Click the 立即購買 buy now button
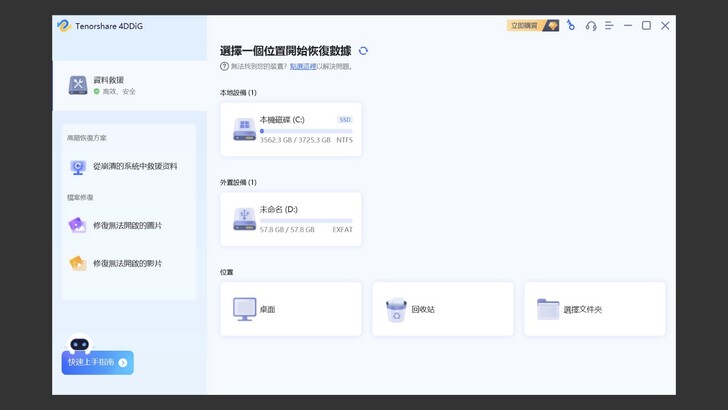 533,25
